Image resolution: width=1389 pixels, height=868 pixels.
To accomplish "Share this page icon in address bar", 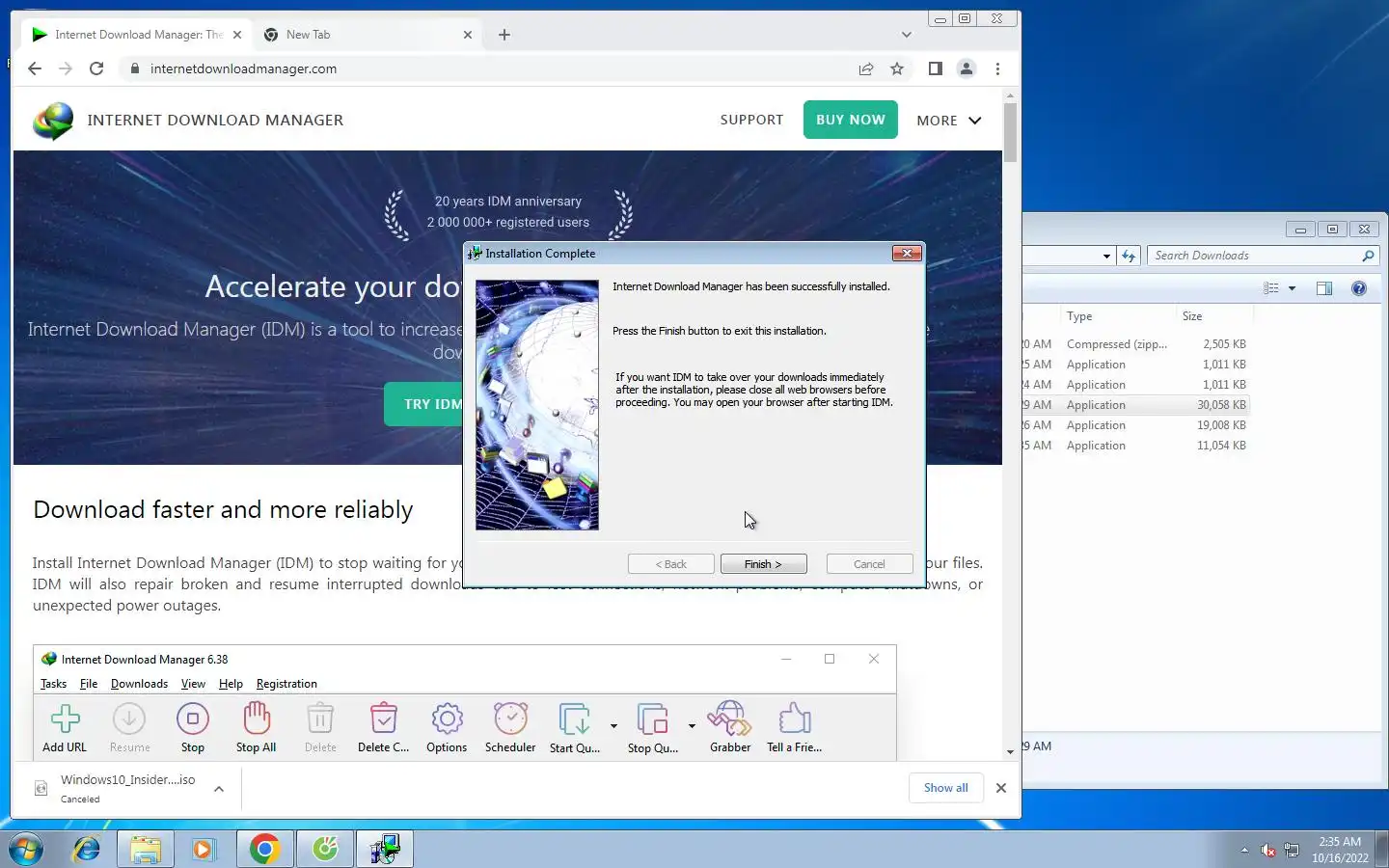I will tap(866, 68).
